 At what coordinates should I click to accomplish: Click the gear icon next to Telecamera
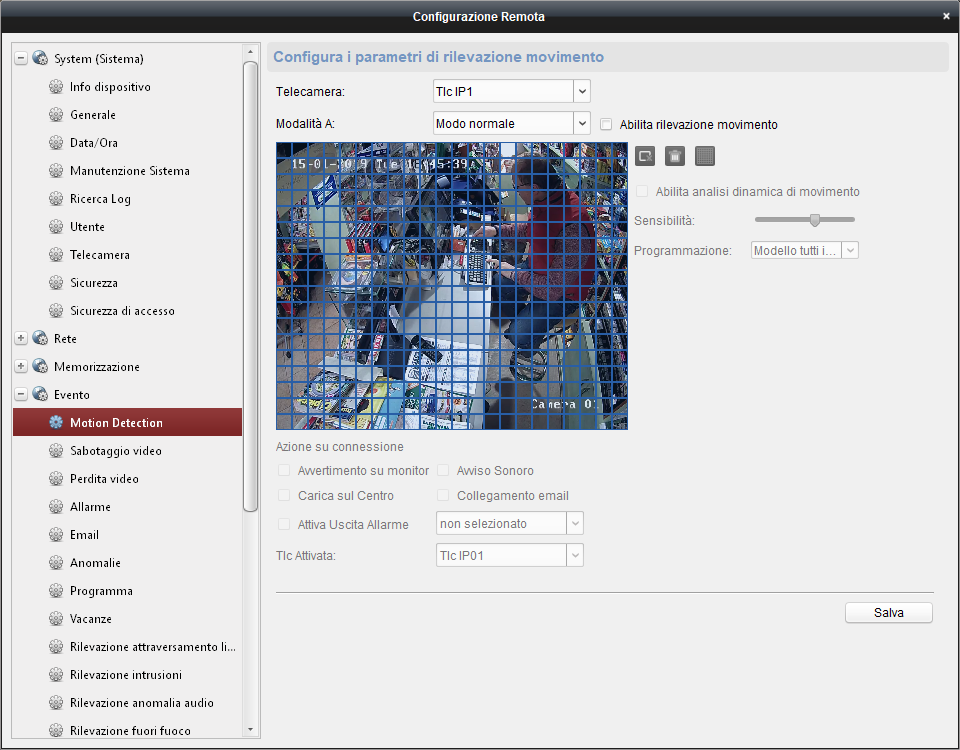[x=56, y=255]
